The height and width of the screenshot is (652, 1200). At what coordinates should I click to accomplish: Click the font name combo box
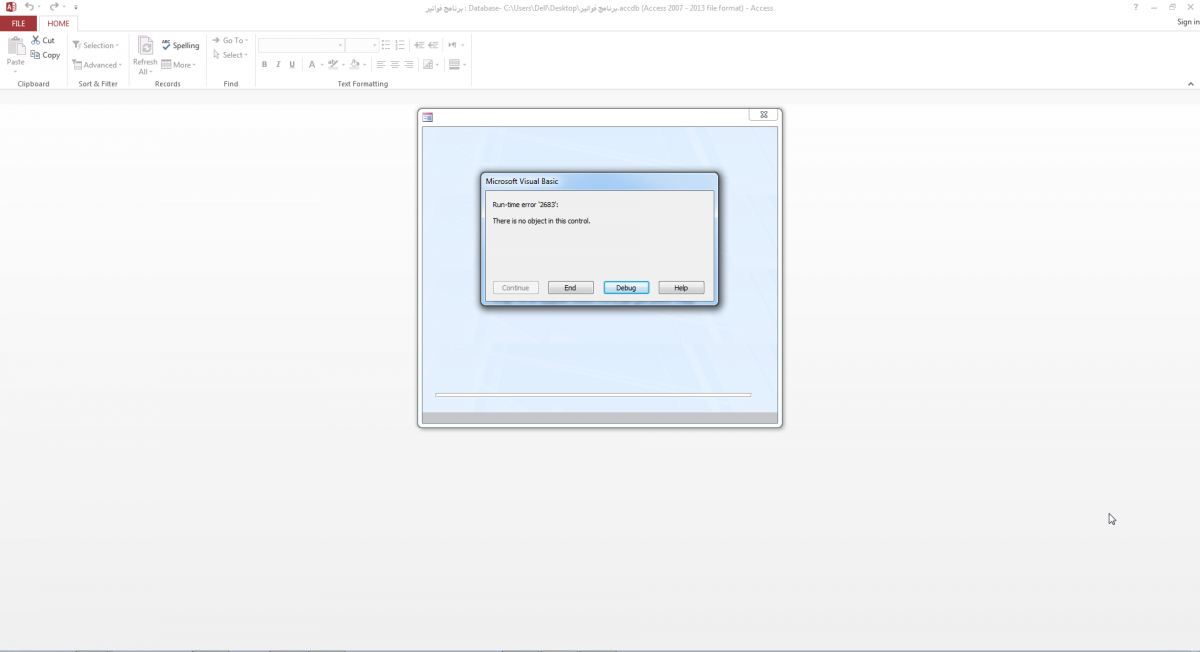(301, 45)
